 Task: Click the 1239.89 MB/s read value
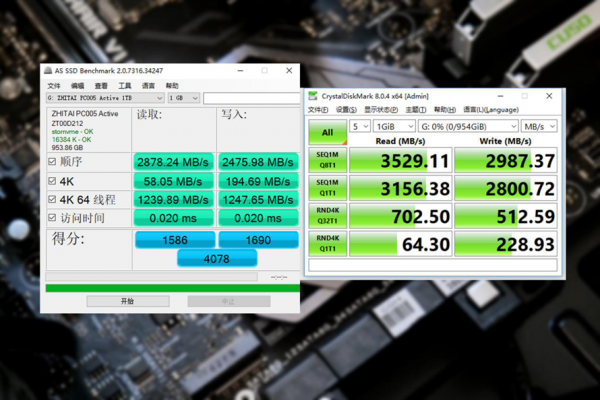(173, 199)
